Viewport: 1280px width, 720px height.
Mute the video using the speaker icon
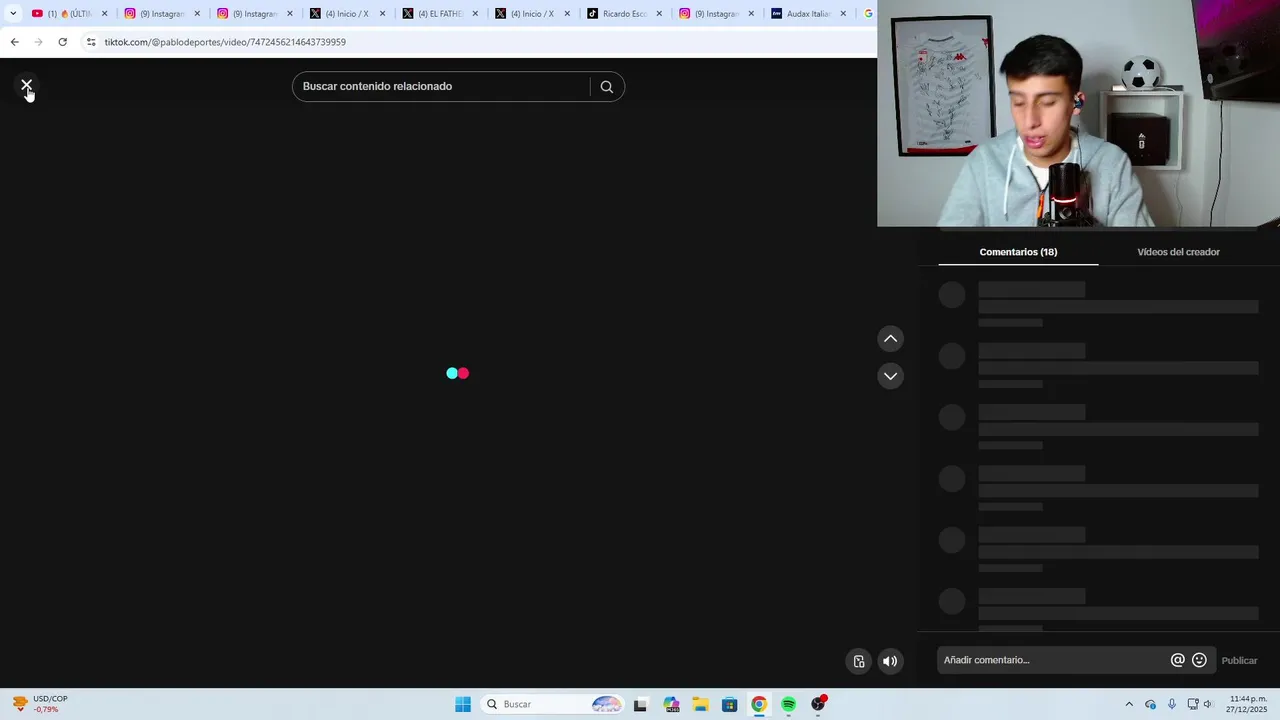point(890,661)
